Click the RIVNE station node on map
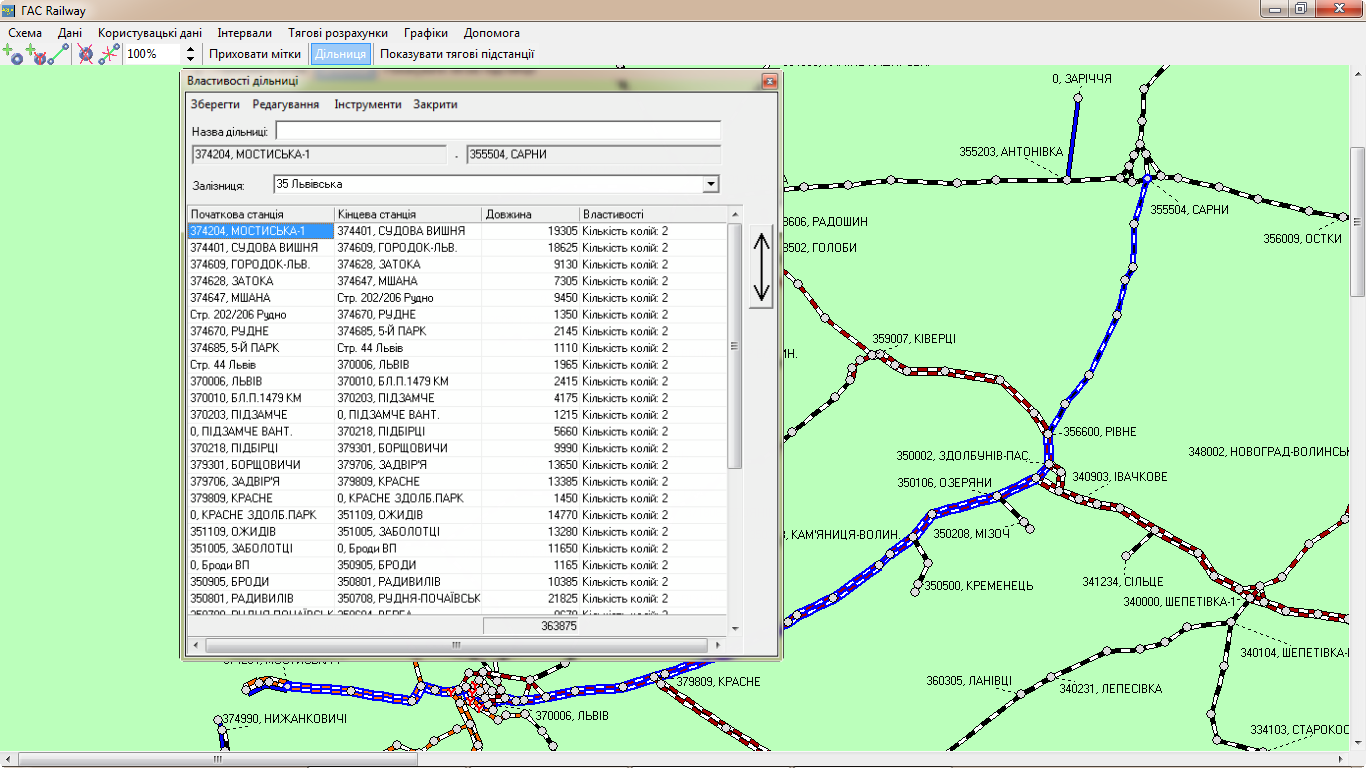Viewport: 1366px width, 768px height. (x=1049, y=432)
